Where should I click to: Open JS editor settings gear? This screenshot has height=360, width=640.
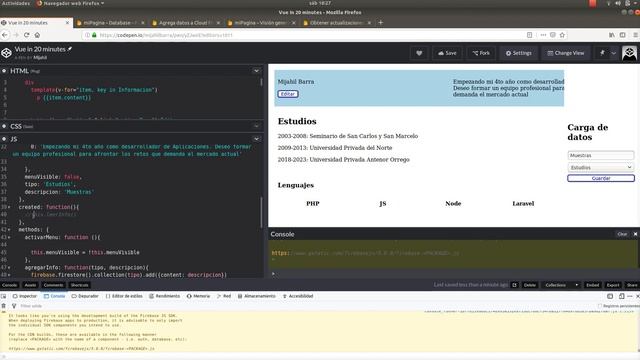coord(4,139)
